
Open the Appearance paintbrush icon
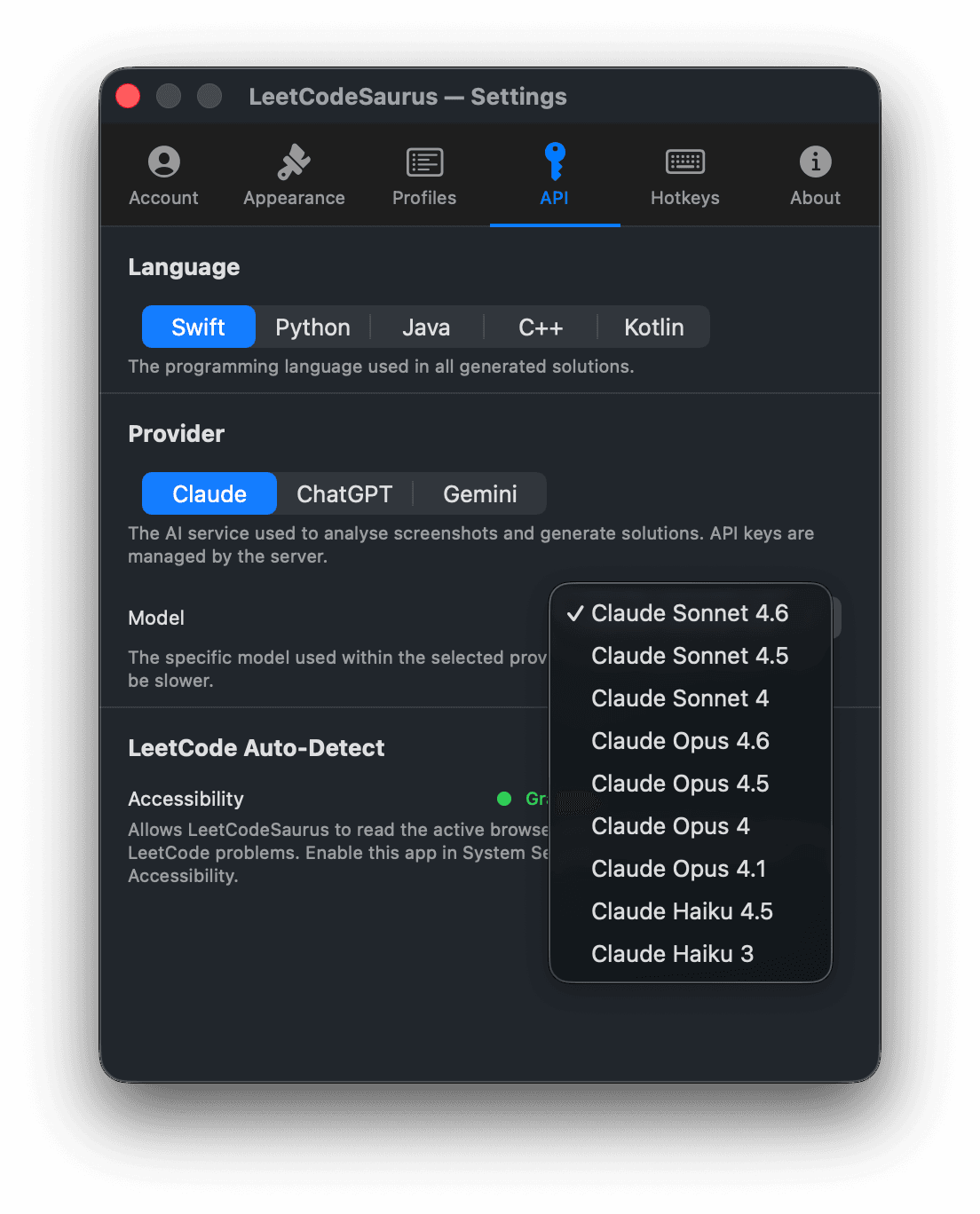point(294,162)
